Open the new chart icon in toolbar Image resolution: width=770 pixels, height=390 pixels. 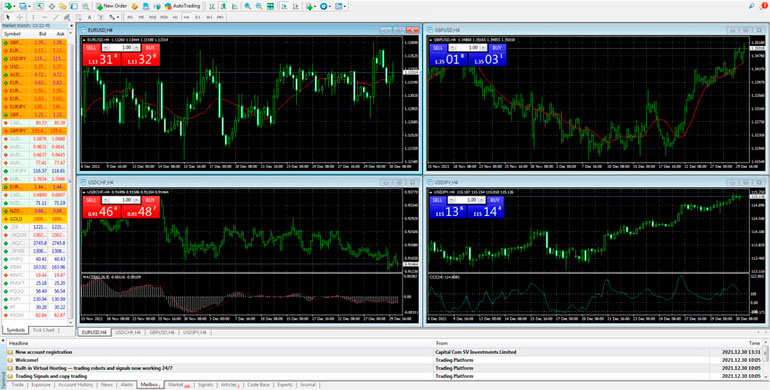9,6
